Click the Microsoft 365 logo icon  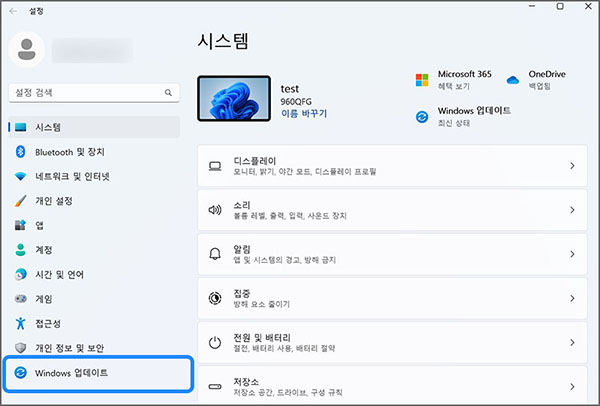pyautogui.click(x=422, y=80)
